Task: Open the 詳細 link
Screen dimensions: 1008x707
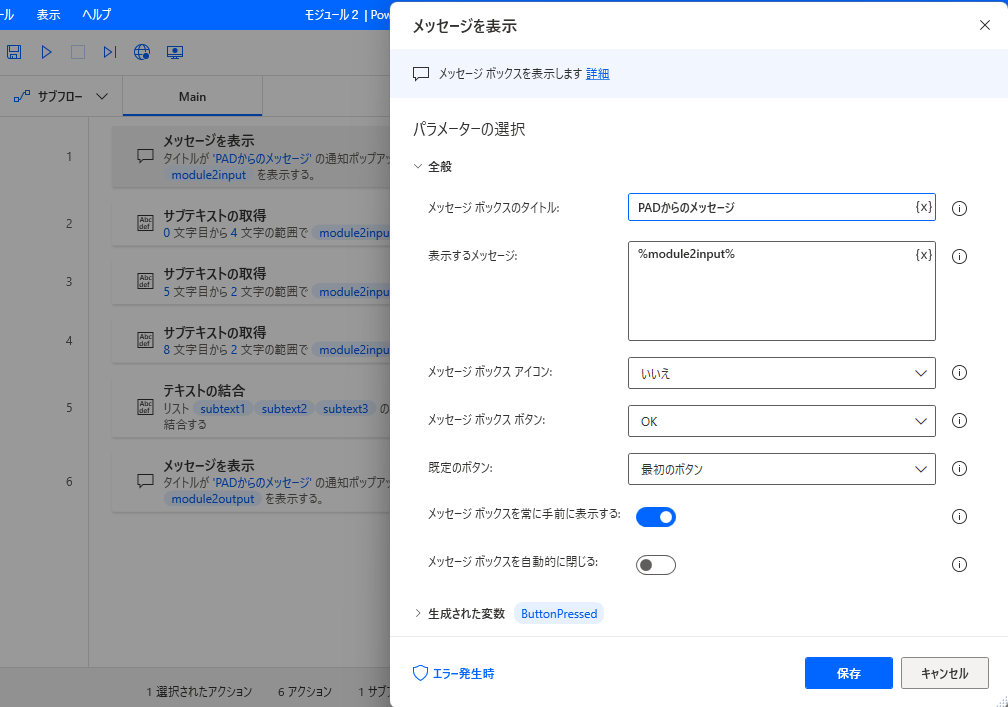Action: pyautogui.click(x=597, y=74)
